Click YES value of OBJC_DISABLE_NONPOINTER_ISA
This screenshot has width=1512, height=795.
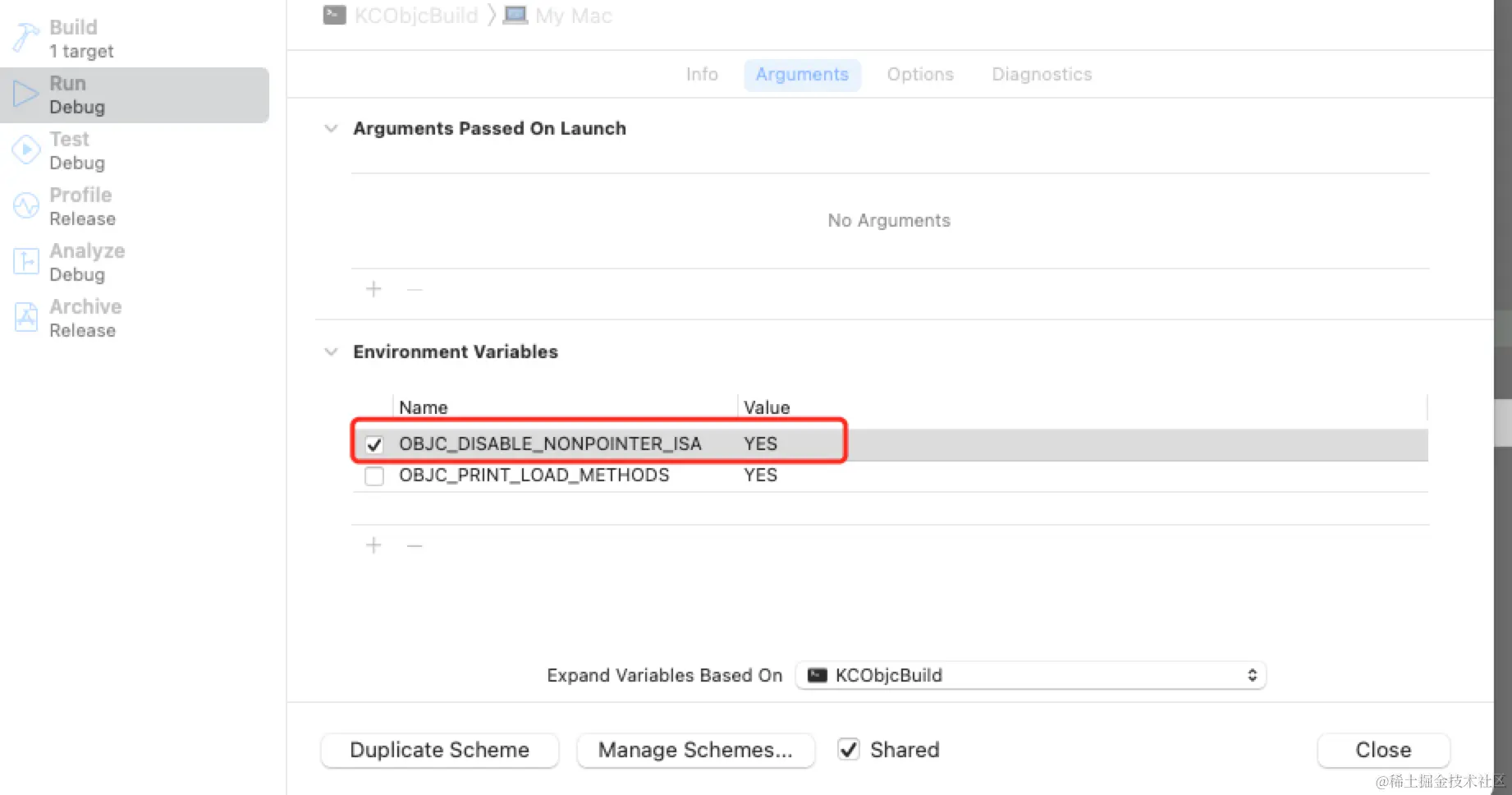[x=760, y=444]
